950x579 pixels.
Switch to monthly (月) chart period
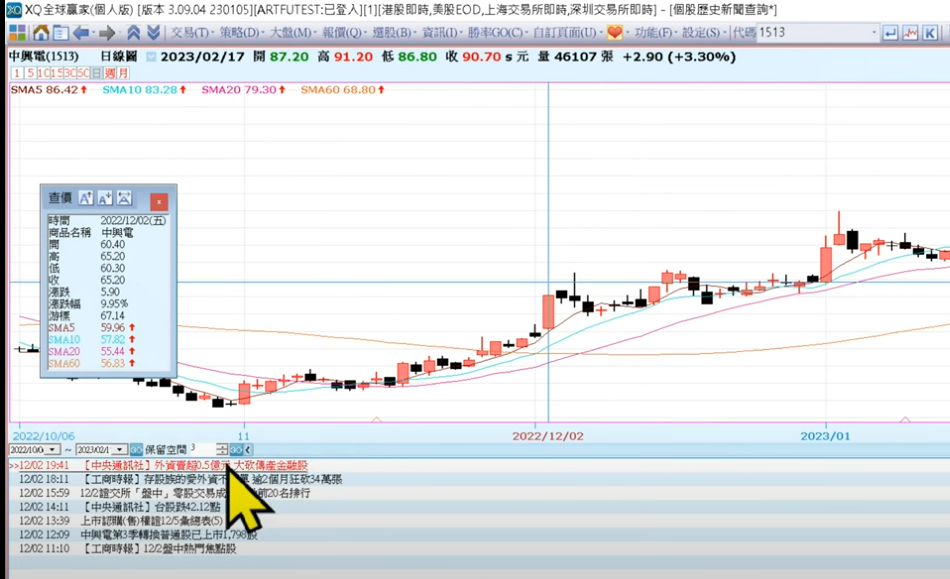122,73
